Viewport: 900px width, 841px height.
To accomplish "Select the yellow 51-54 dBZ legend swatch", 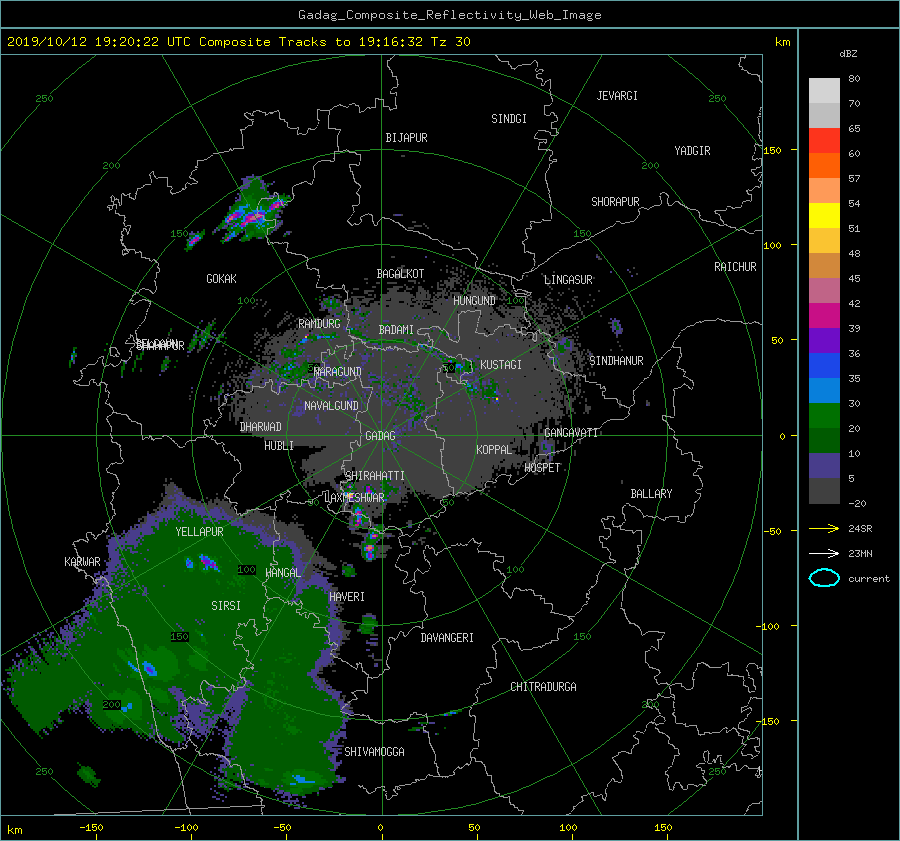I will (824, 215).
